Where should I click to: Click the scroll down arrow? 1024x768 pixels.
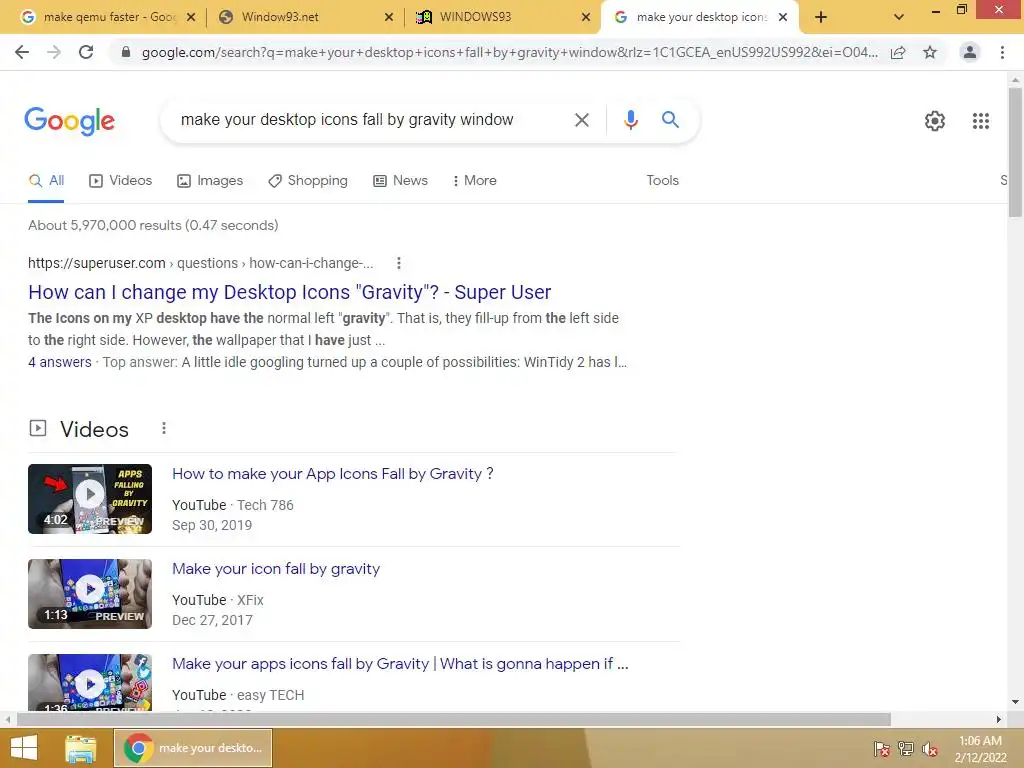[x=1015, y=703]
